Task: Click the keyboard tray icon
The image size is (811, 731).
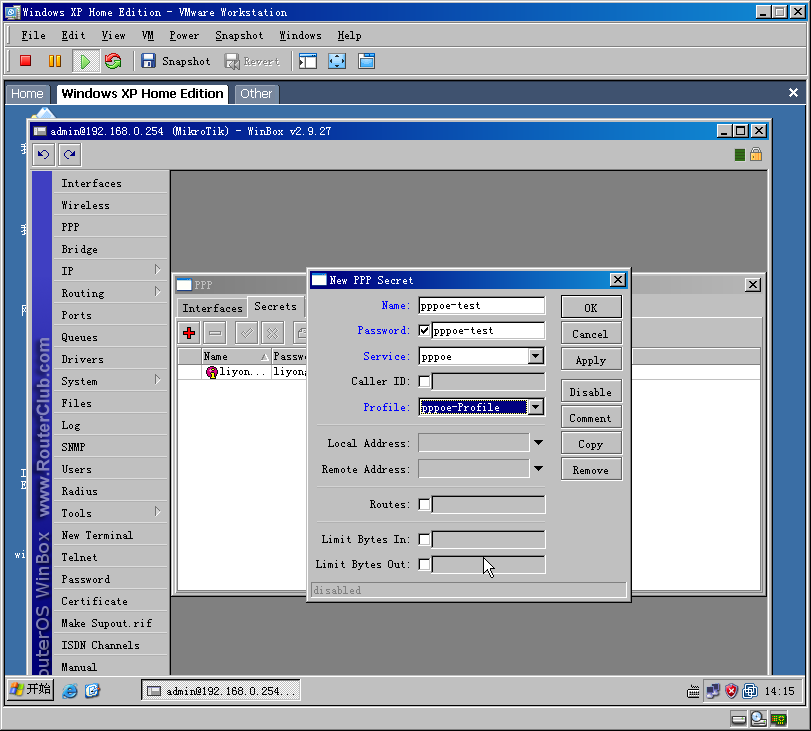Action: 693,692
